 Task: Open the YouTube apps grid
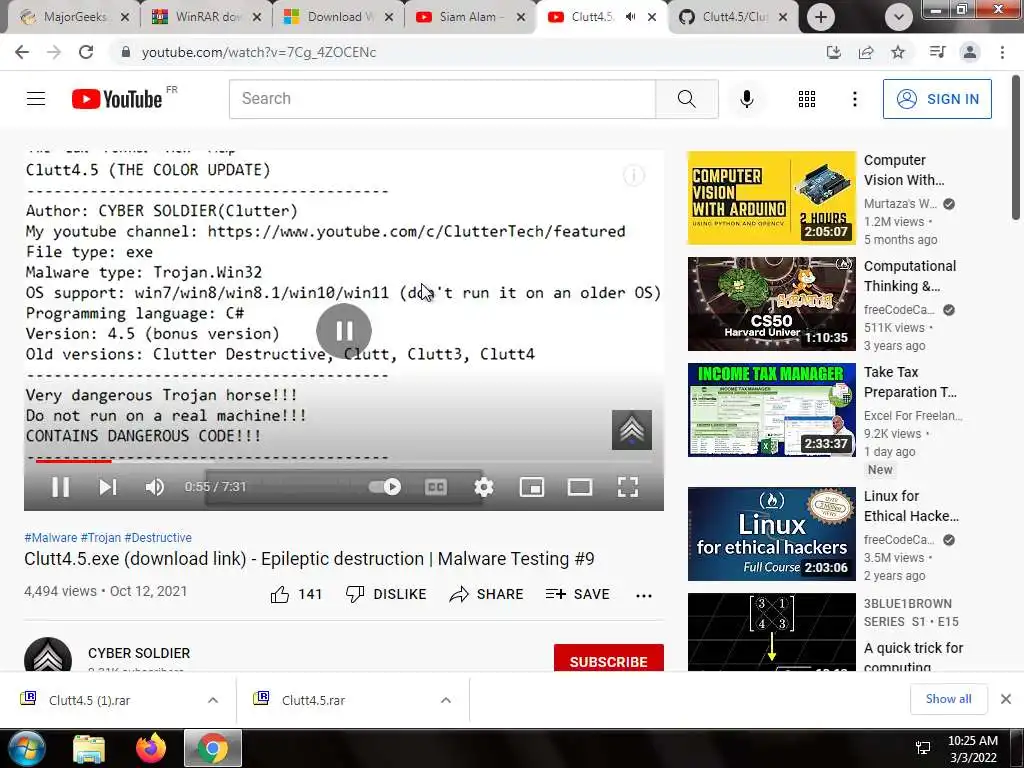point(807,99)
